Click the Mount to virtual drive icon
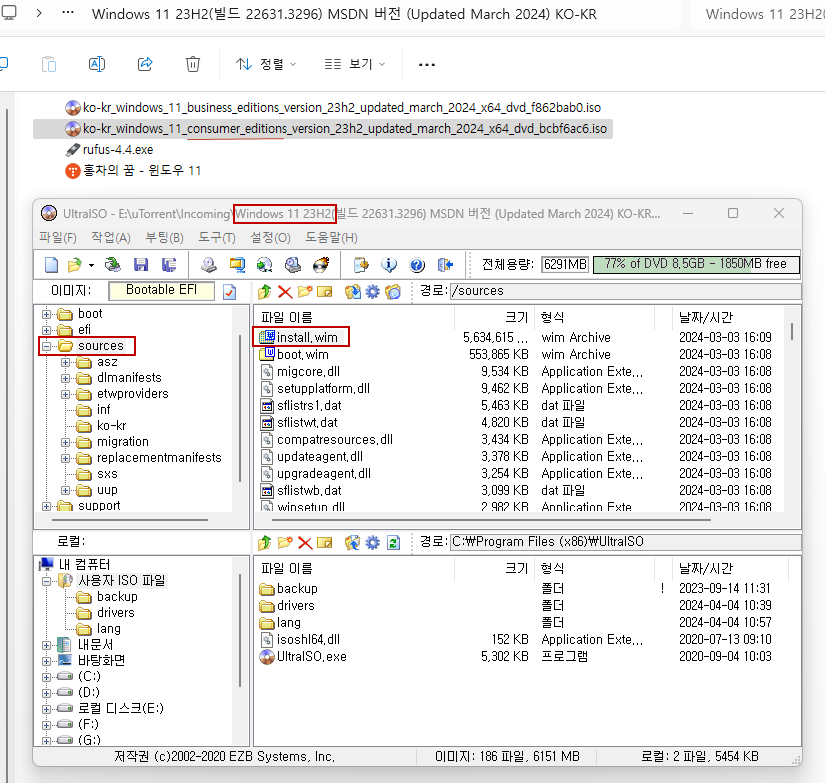 click(293, 265)
